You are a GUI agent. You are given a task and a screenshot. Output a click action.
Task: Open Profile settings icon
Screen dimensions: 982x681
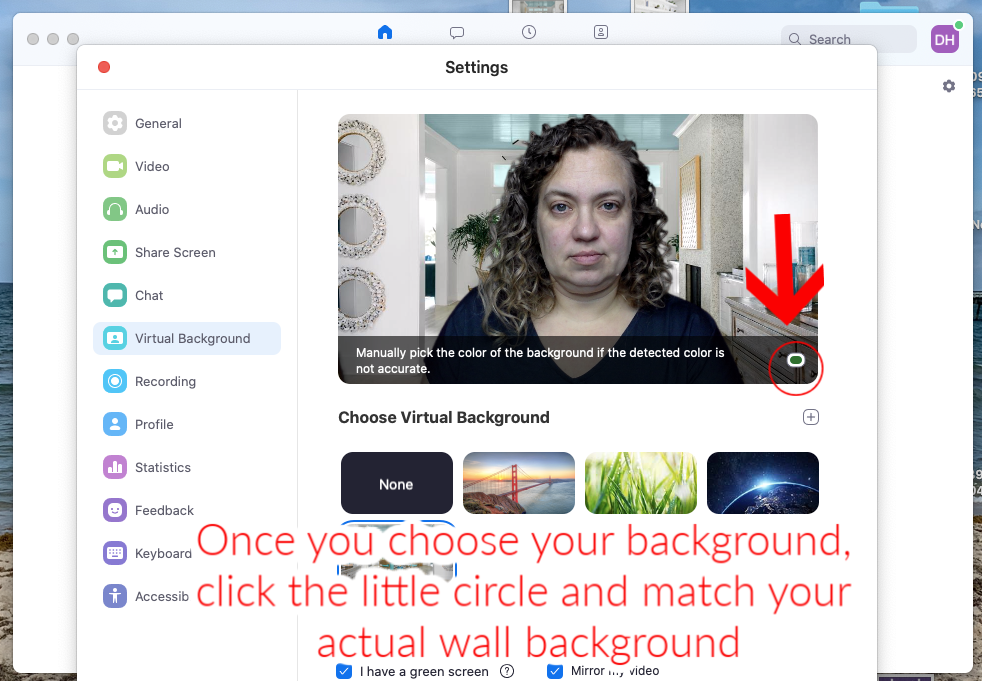(115, 424)
